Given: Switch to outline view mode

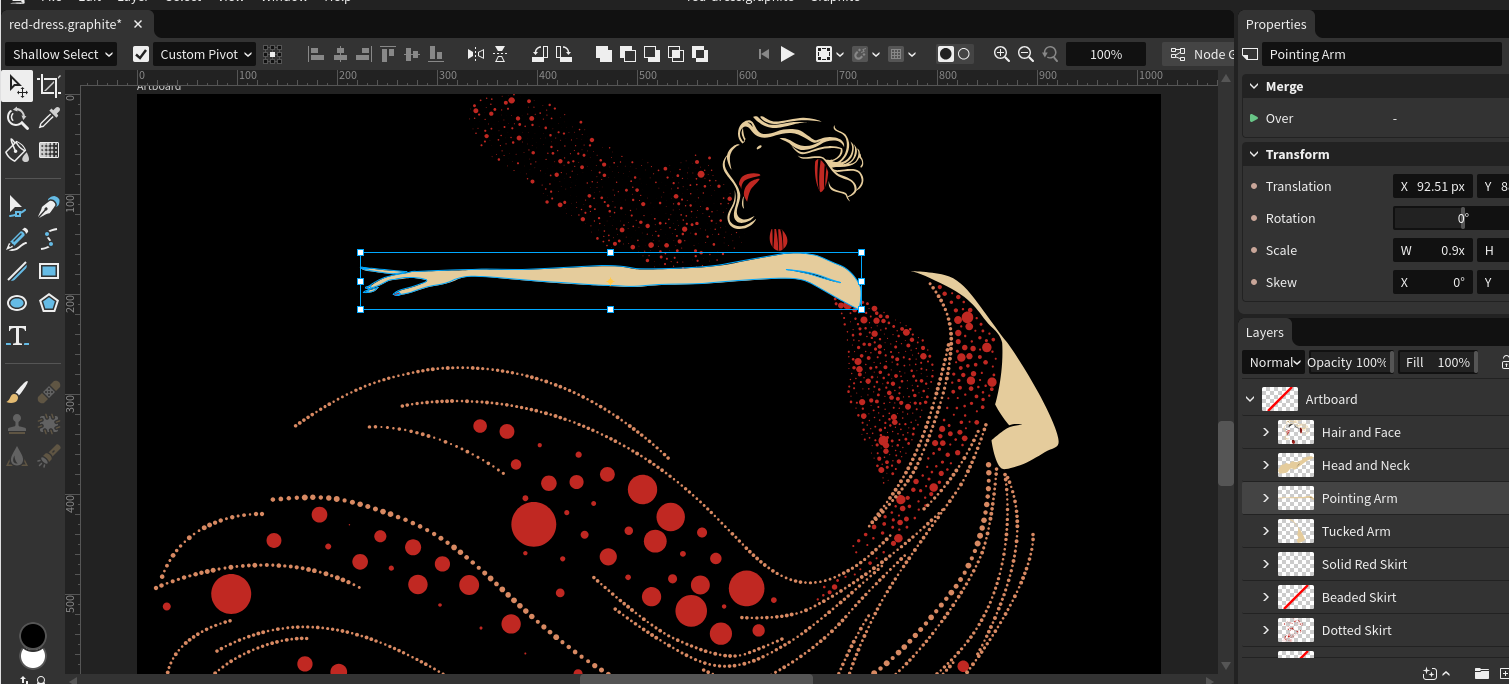Looking at the screenshot, I should (964, 54).
